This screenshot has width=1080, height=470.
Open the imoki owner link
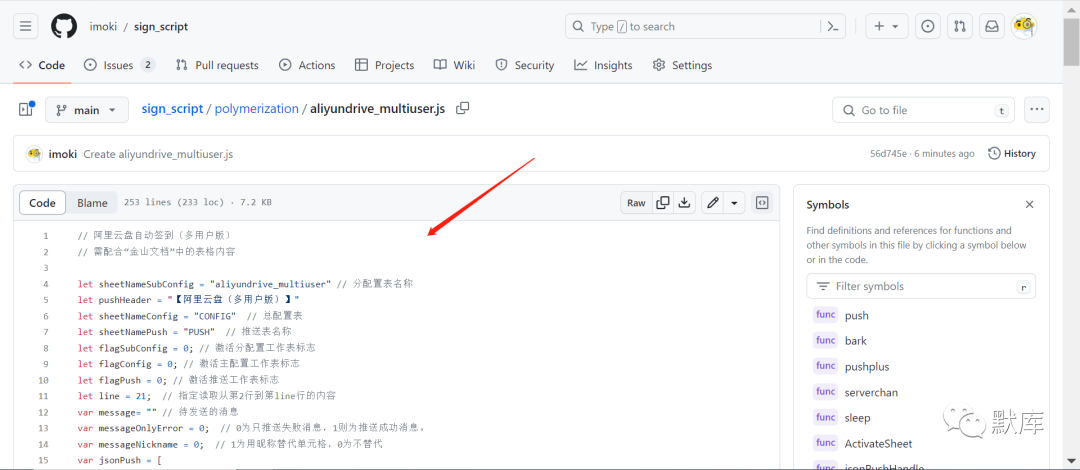point(103,26)
